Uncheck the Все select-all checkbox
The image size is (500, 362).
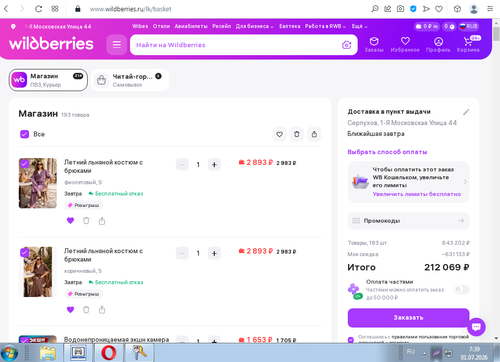point(24,134)
